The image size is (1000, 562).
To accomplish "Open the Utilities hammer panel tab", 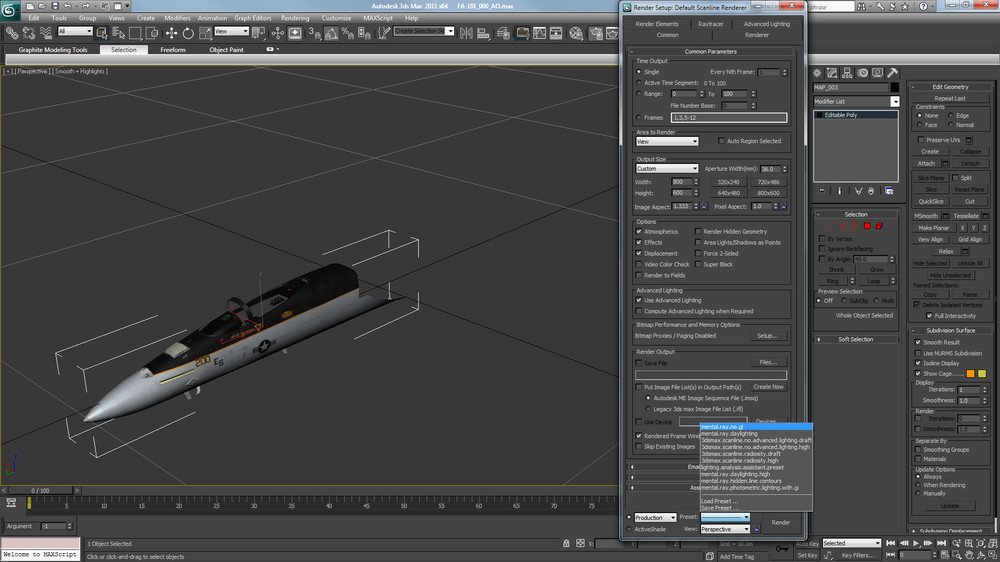I will [x=893, y=73].
